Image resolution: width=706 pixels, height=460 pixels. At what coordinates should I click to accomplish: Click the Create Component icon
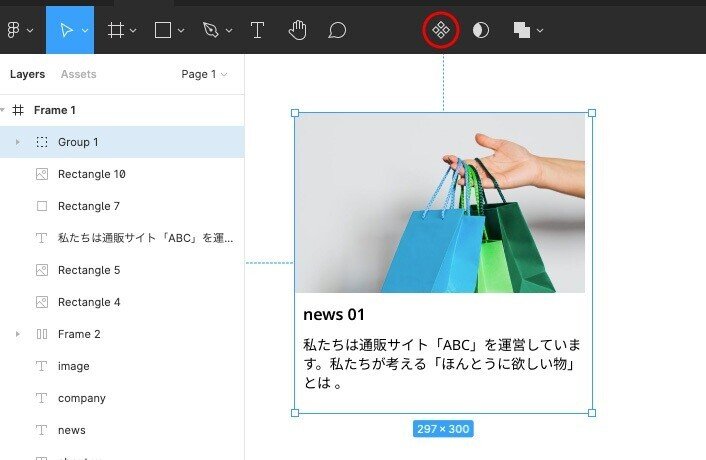[441, 30]
